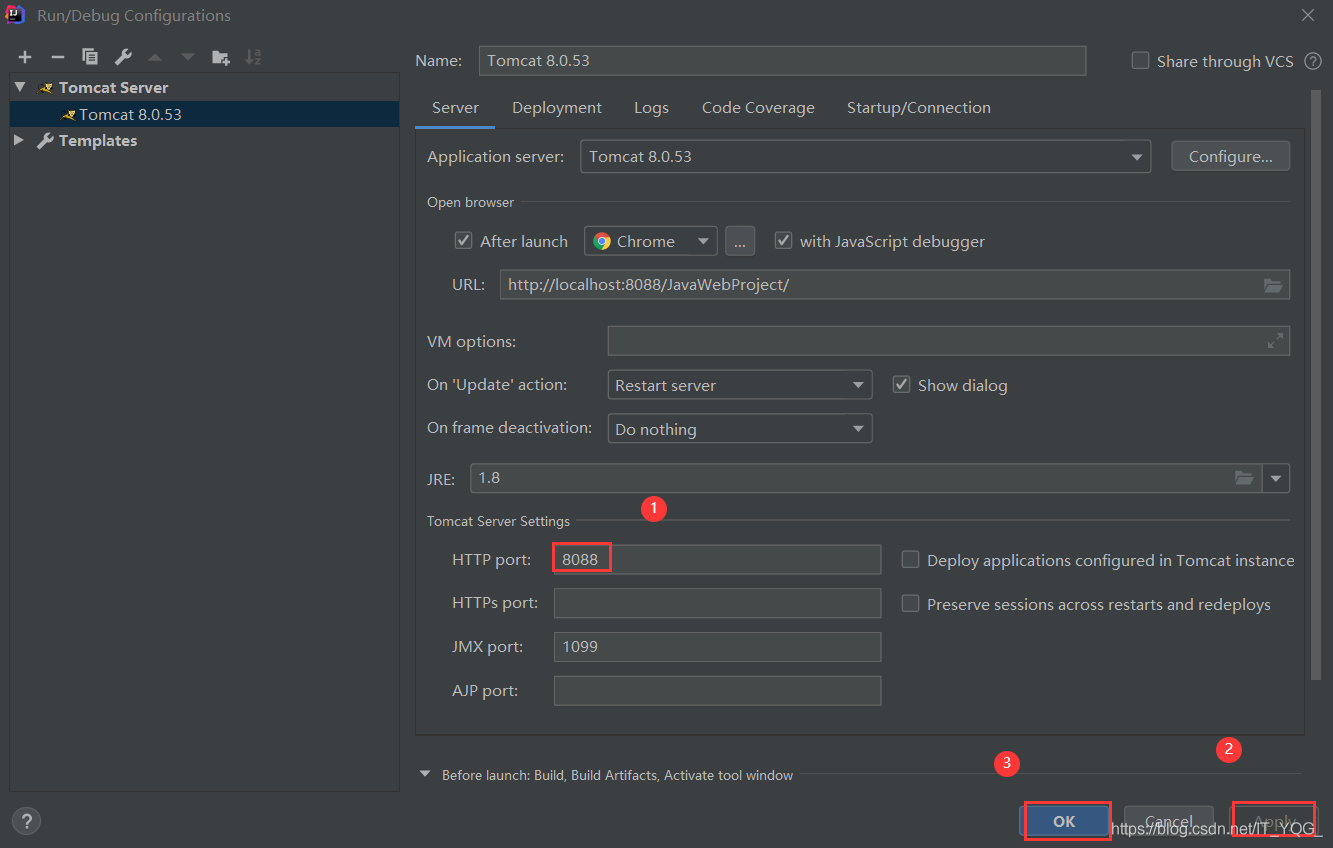The image size is (1333, 848).
Task: Enable Share through VCS
Action: tap(1140, 61)
